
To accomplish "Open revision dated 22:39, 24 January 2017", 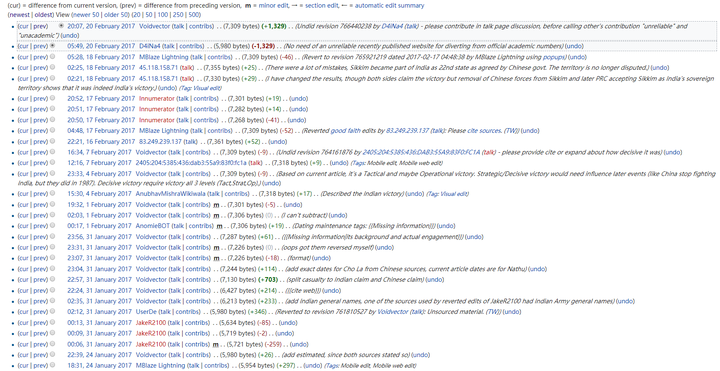I will pyautogui.click(x=99, y=354).
